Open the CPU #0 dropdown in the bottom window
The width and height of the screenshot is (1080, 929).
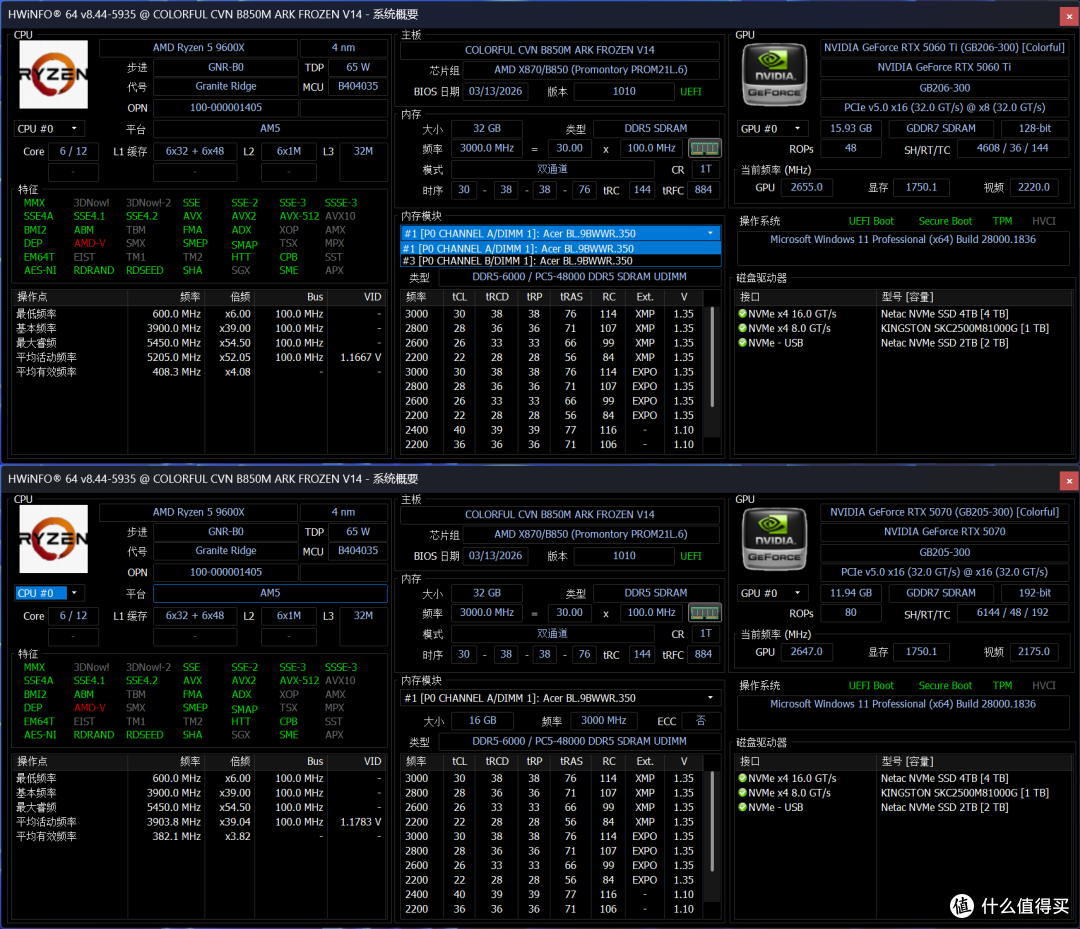point(74,593)
